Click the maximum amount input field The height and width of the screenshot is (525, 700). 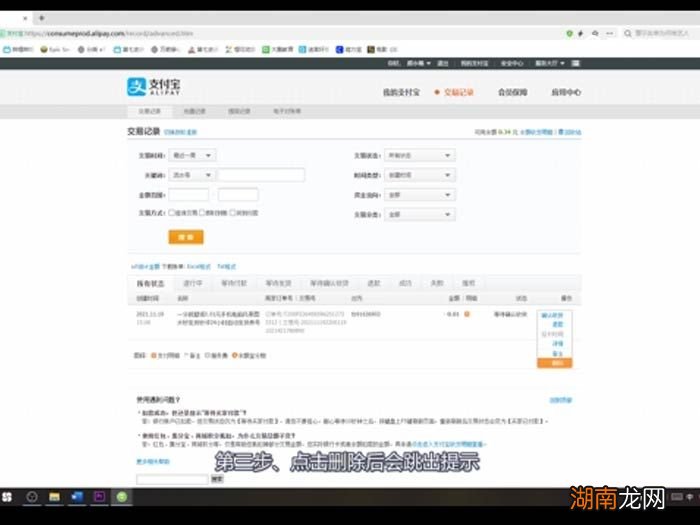238,195
